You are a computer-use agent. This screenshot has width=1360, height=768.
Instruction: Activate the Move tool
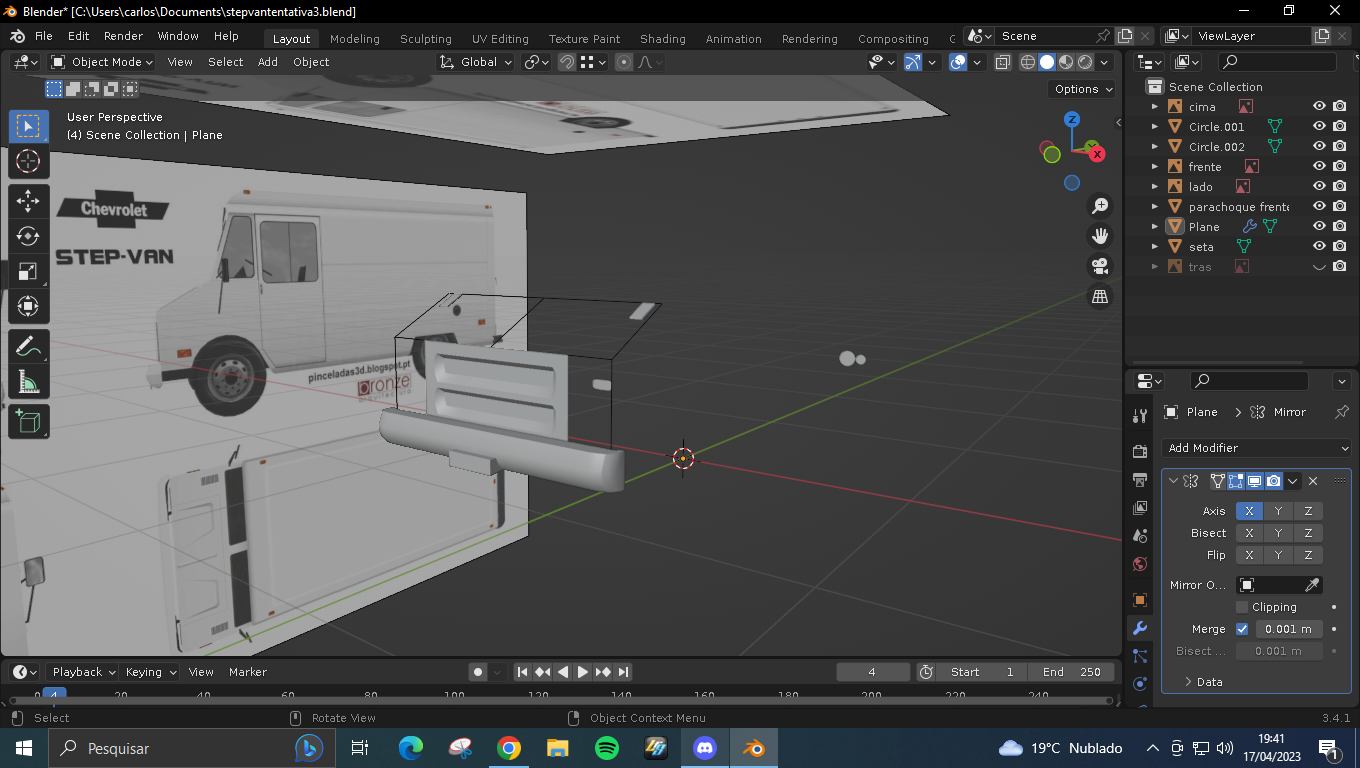click(x=28, y=201)
